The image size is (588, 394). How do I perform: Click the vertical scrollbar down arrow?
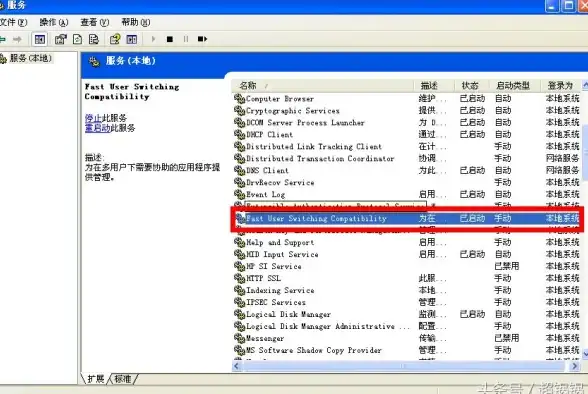585,353
